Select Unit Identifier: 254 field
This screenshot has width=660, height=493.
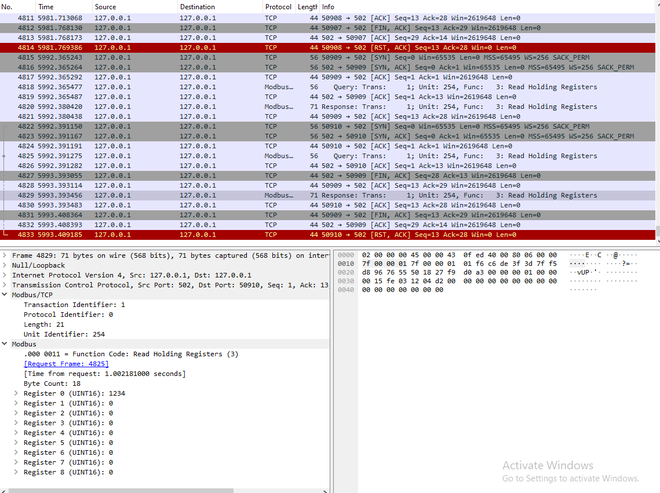click(x=64, y=334)
